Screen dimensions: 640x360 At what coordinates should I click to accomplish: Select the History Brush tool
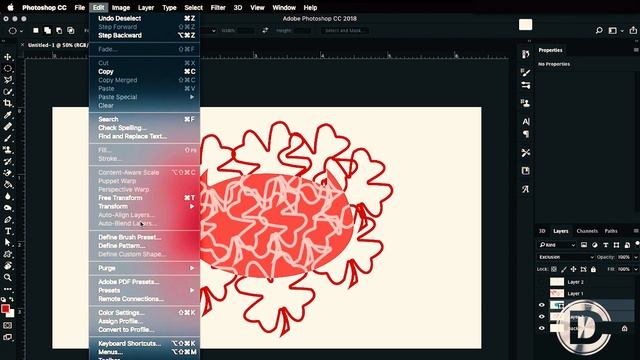[8, 162]
